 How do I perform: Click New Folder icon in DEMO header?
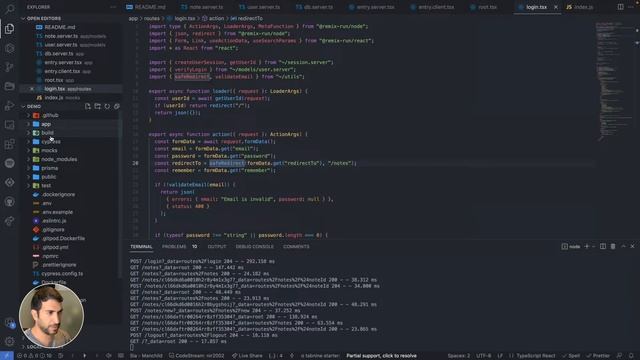click(x=98, y=106)
